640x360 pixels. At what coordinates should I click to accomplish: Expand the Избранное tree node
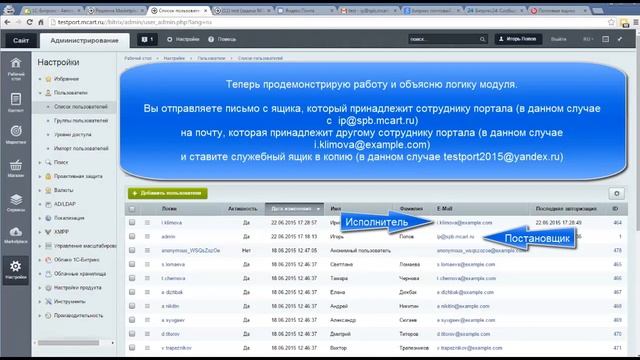(x=40, y=79)
